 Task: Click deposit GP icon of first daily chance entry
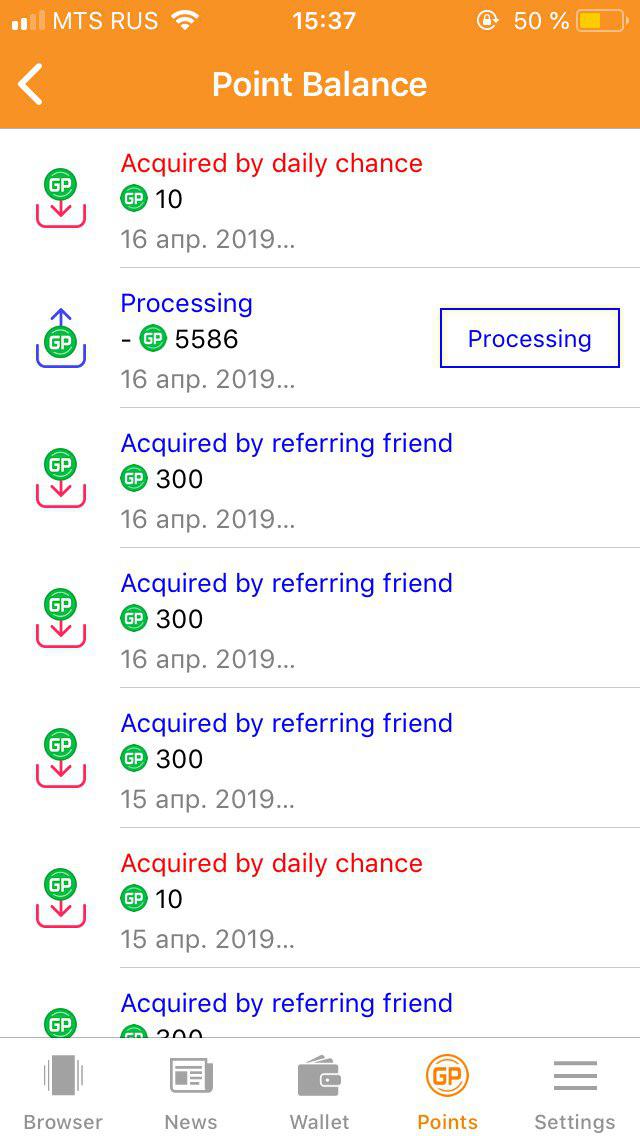pos(61,198)
